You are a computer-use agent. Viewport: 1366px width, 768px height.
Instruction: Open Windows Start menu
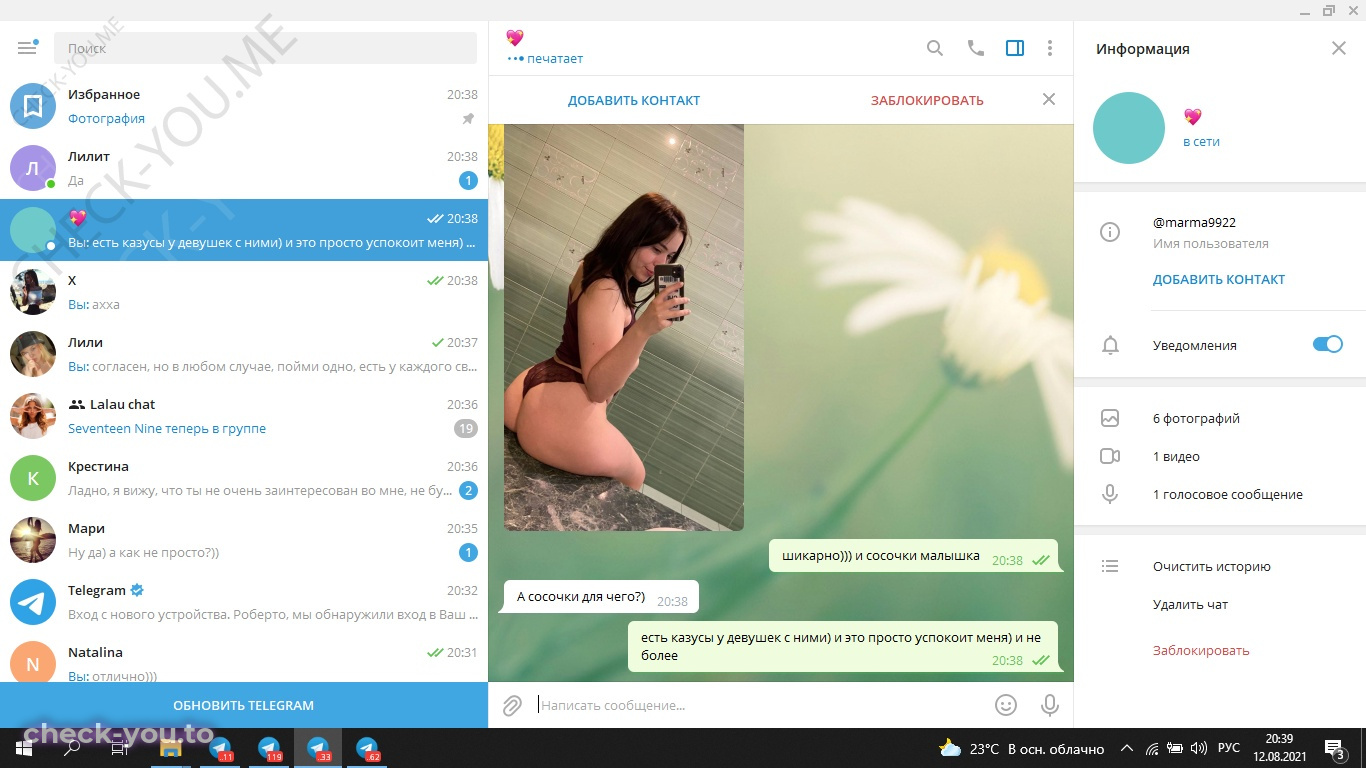[24, 748]
